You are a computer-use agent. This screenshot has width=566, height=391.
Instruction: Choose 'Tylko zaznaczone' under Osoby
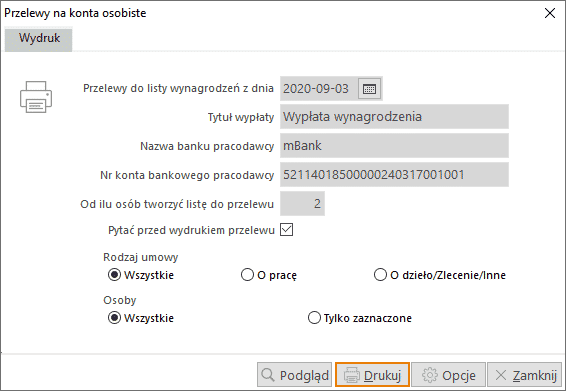pyautogui.click(x=314, y=318)
